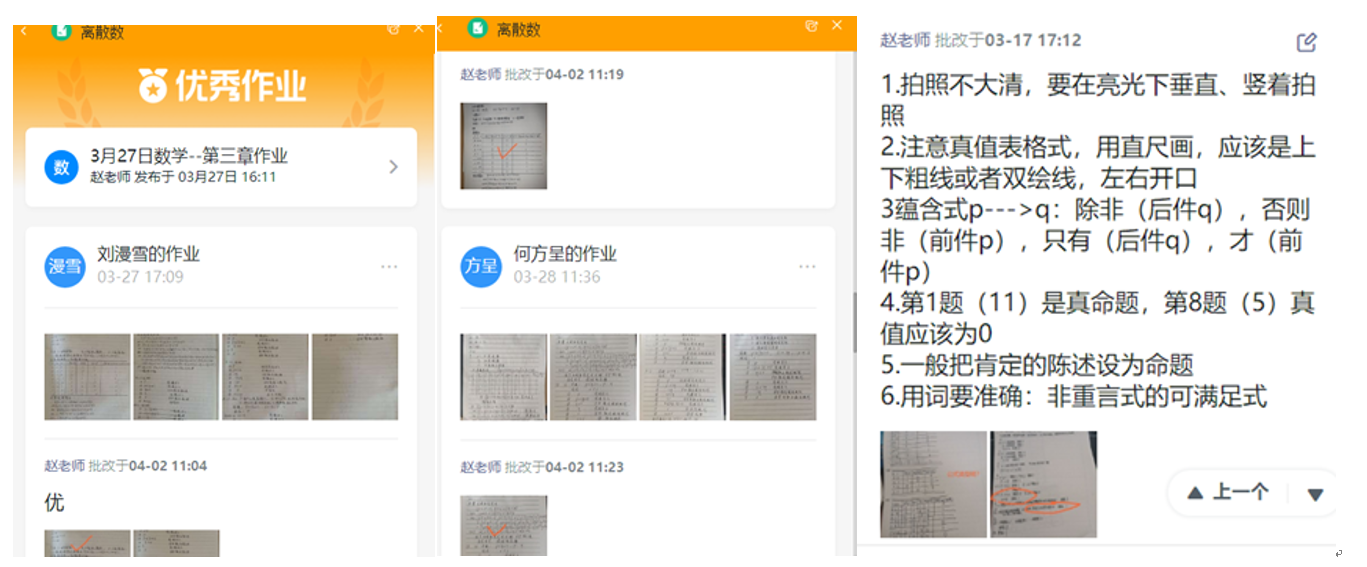The height and width of the screenshot is (567, 1367).
Task: Open the graded photo under 批改于04-02 11:23
Action: [x=503, y=524]
